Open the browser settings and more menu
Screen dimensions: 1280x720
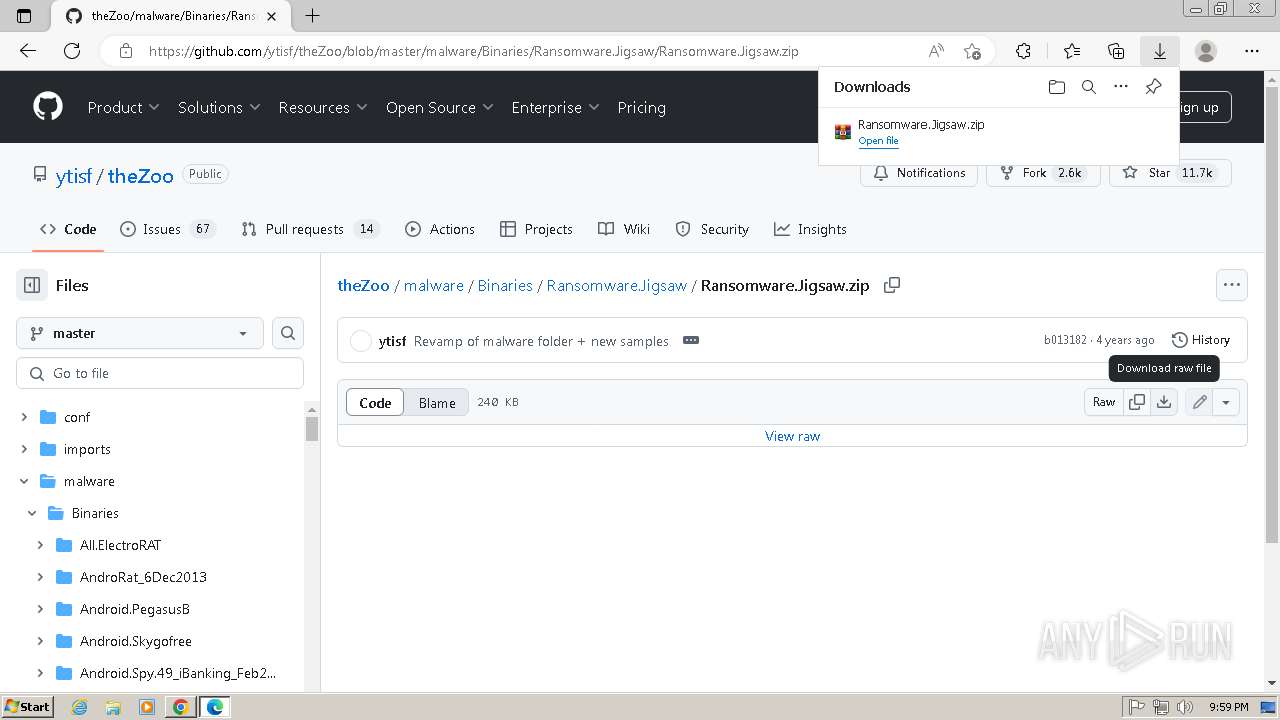coord(1252,51)
